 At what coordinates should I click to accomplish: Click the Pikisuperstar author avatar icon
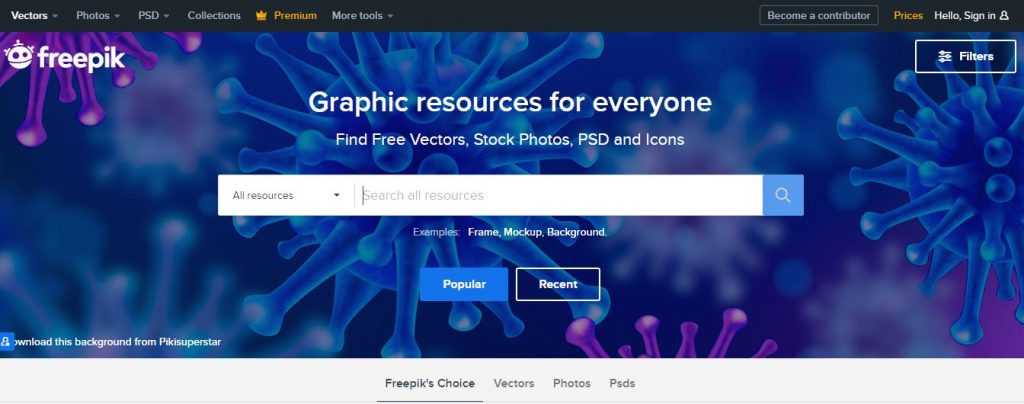coord(6,341)
